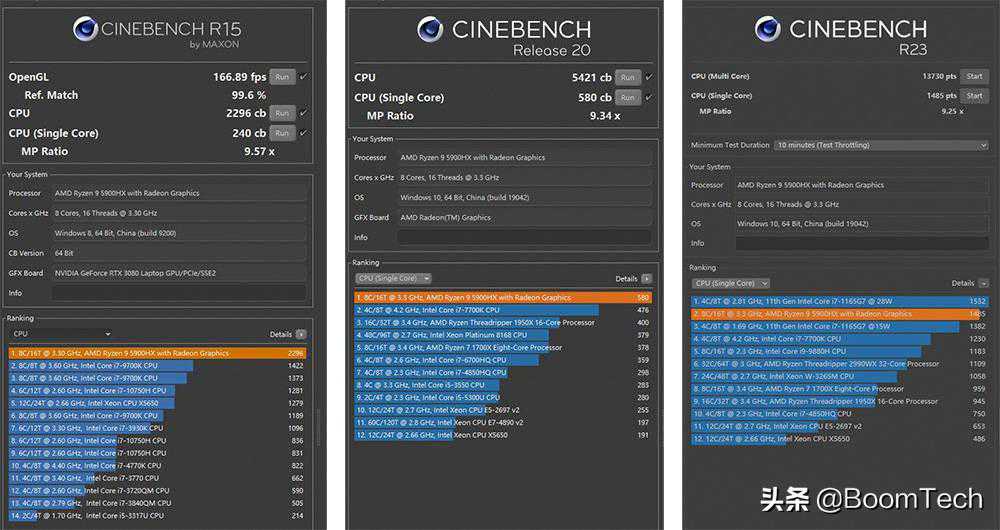Start the CPU (Single Core) test in R23
1000x530 pixels.
point(974,95)
